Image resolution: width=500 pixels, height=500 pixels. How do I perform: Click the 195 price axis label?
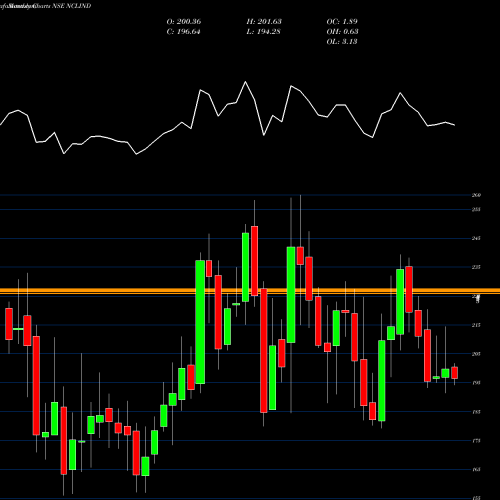[x=476, y=383]
